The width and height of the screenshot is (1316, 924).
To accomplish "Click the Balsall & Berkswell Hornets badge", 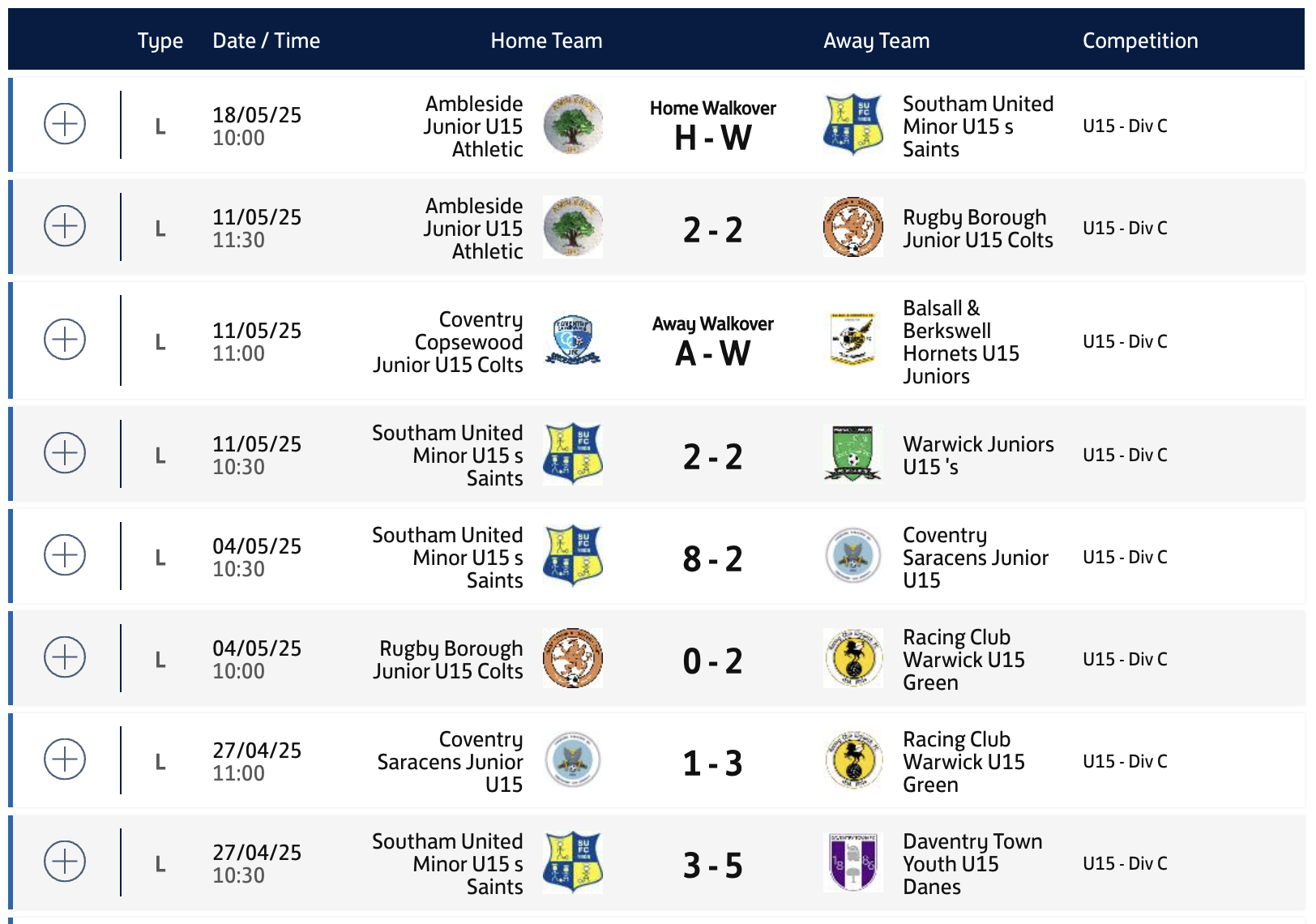I will (x=853, y=340).
